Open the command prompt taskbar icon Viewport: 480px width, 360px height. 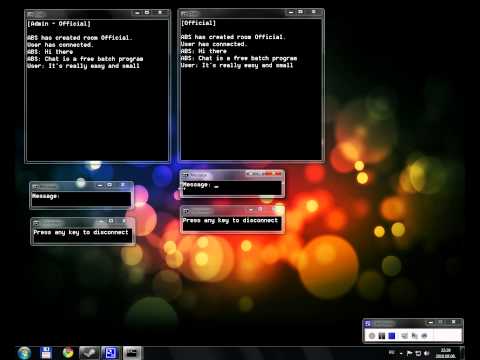(132, 353)
